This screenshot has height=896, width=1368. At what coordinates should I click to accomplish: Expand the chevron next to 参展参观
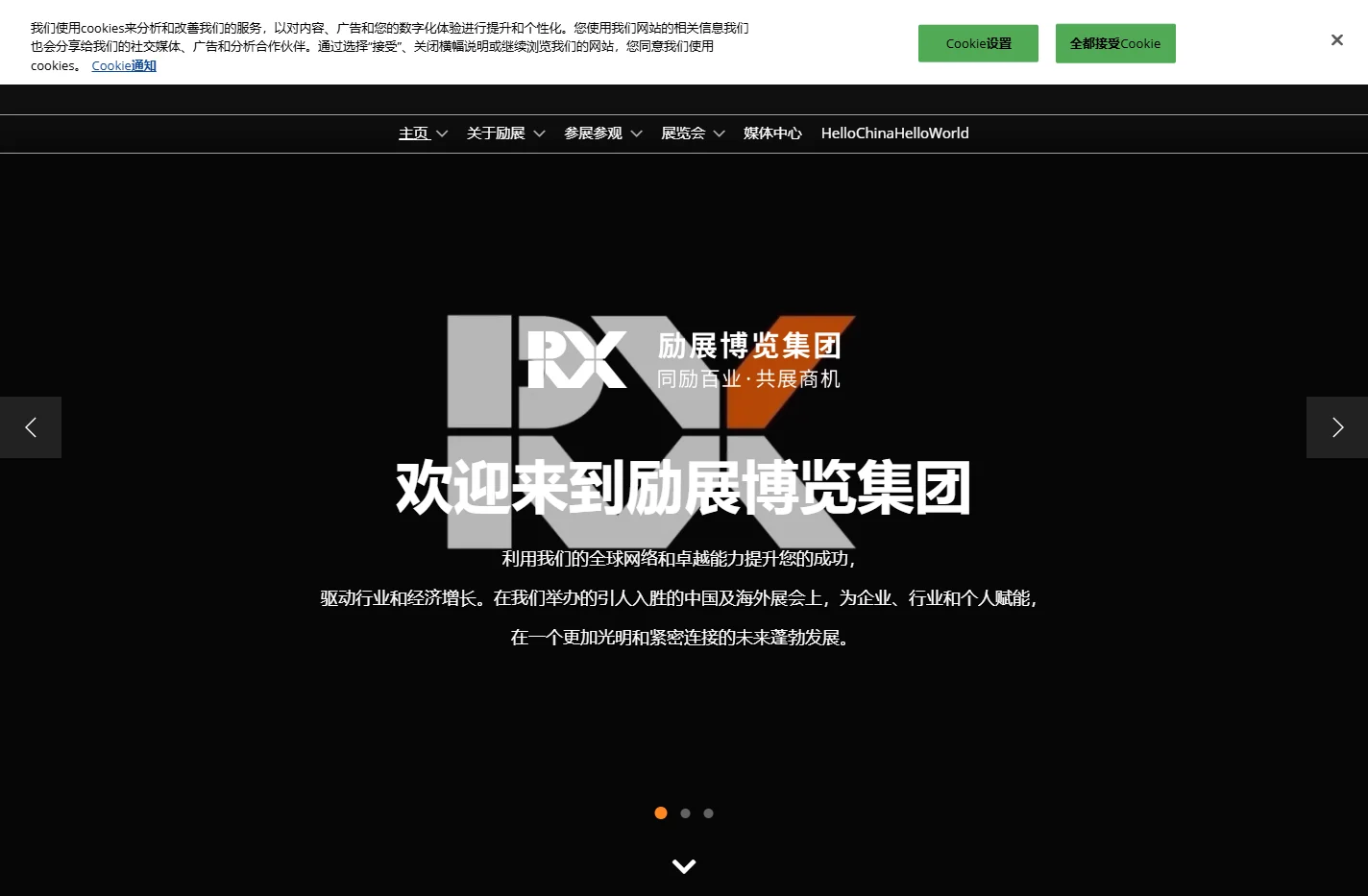pos(636,133)
